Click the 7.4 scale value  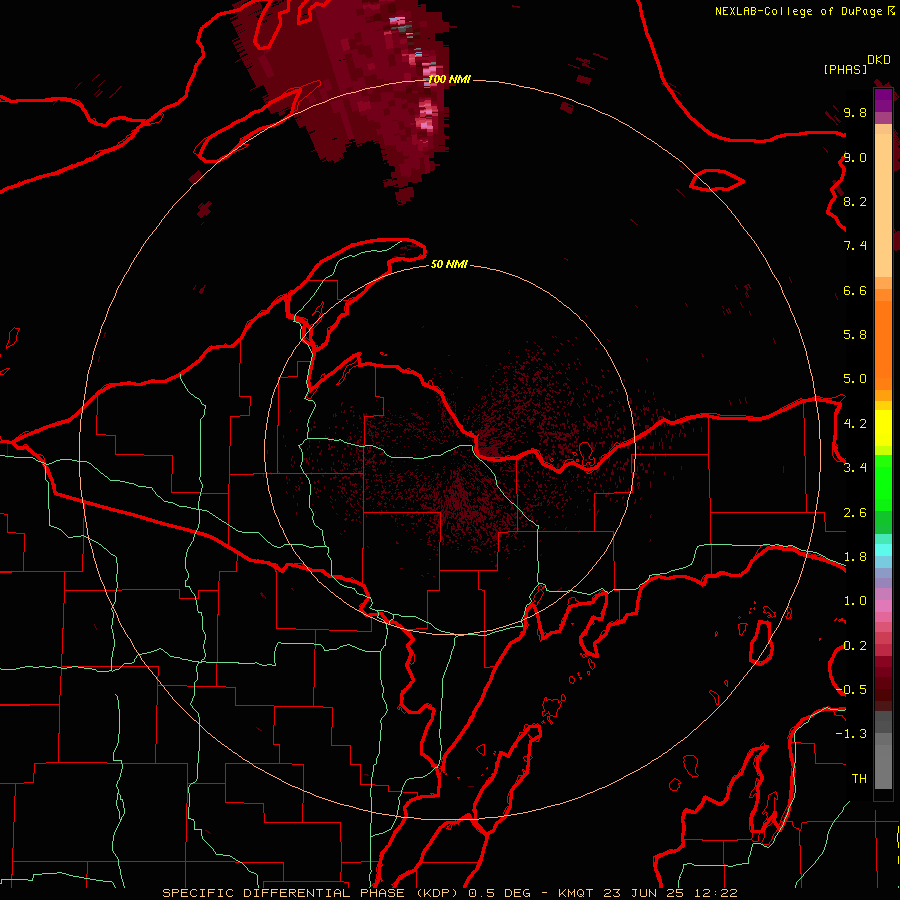(855, 246)
